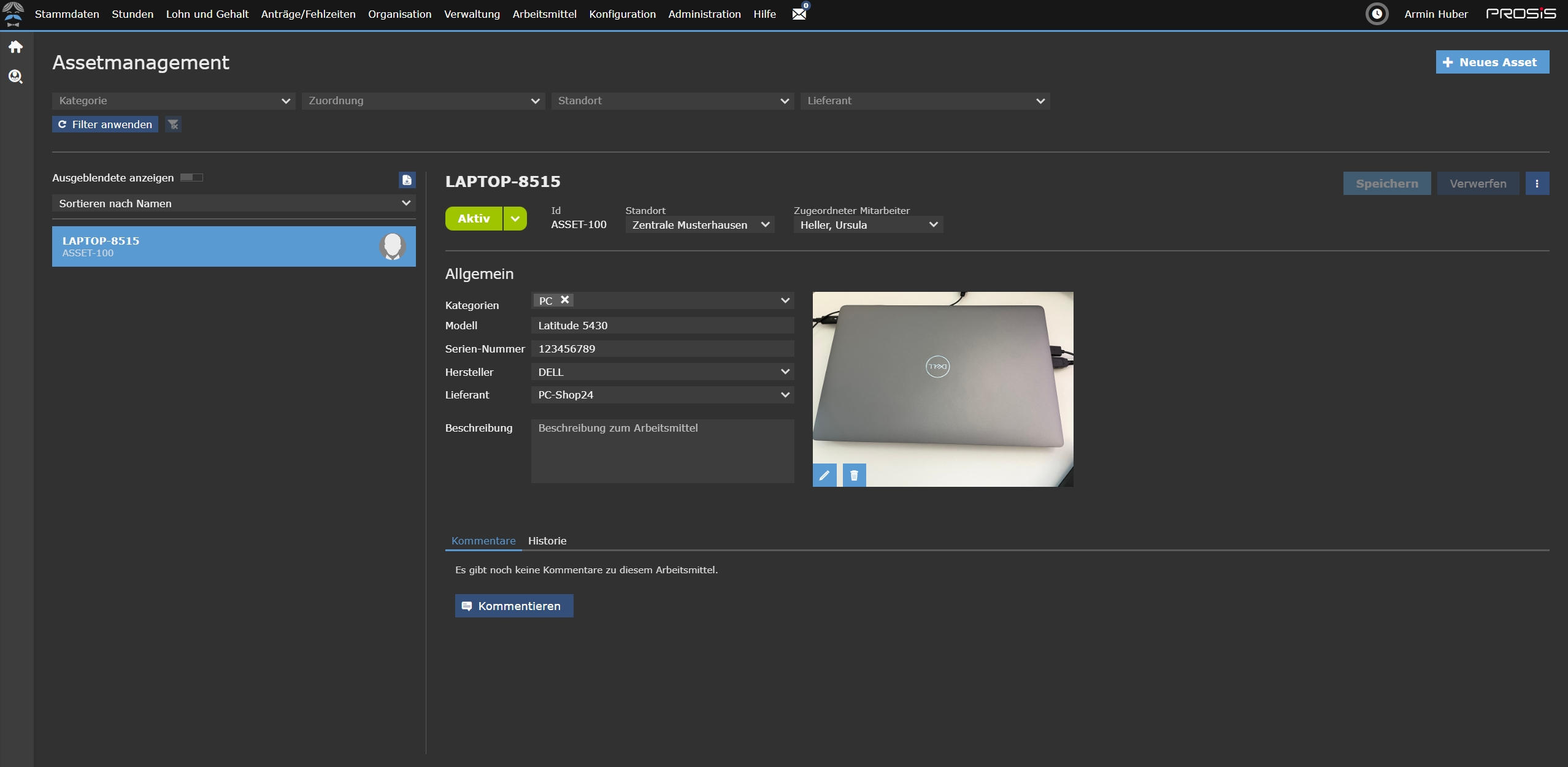Click the clock time-tracking icon
Image resolution: width=1568 pixels, height=767 pixels.
click(x=1377, y=13)
